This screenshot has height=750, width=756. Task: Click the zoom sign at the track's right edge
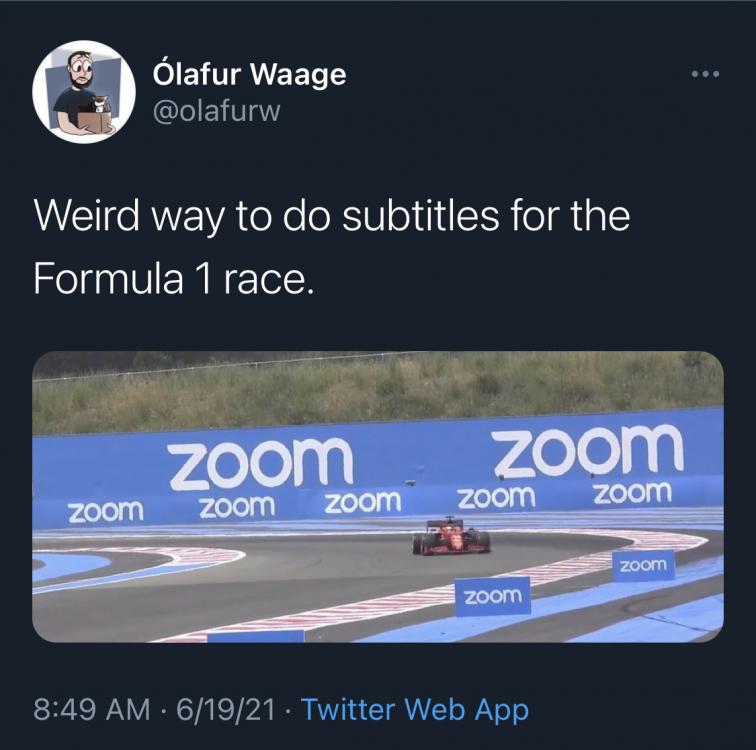(643, 566)
